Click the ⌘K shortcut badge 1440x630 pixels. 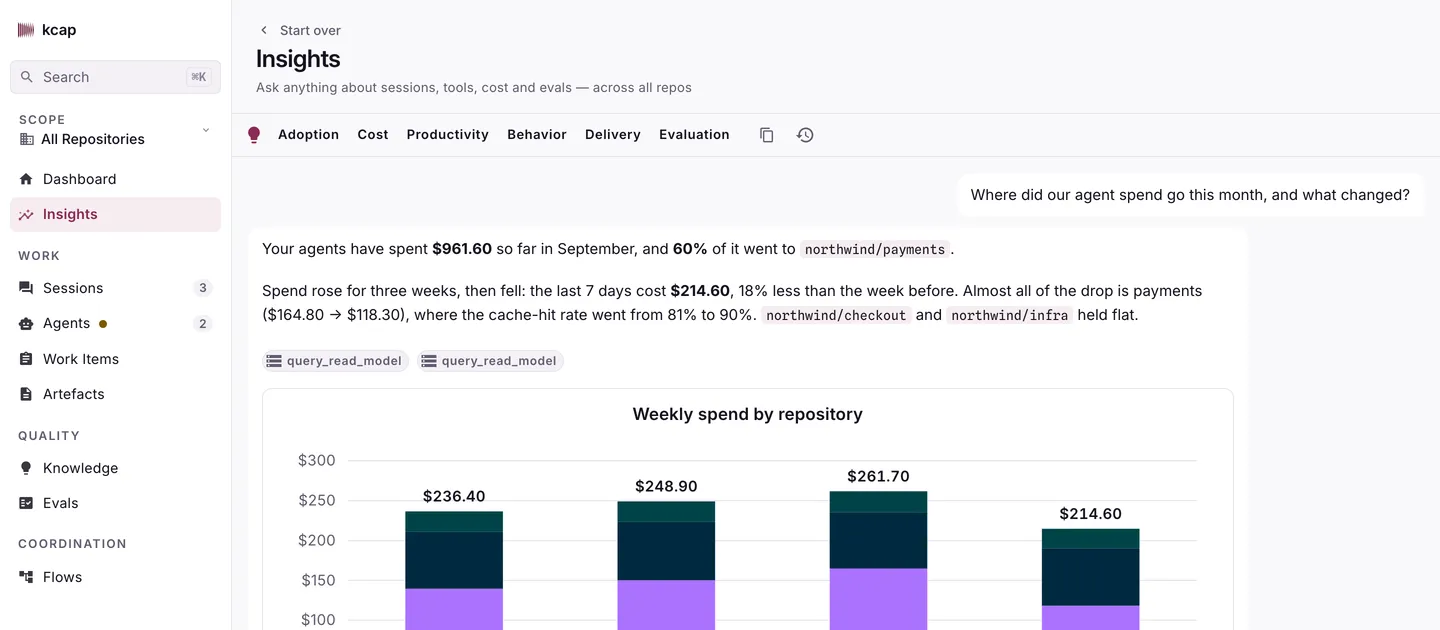pyautogui.click(x=198, y=77)
